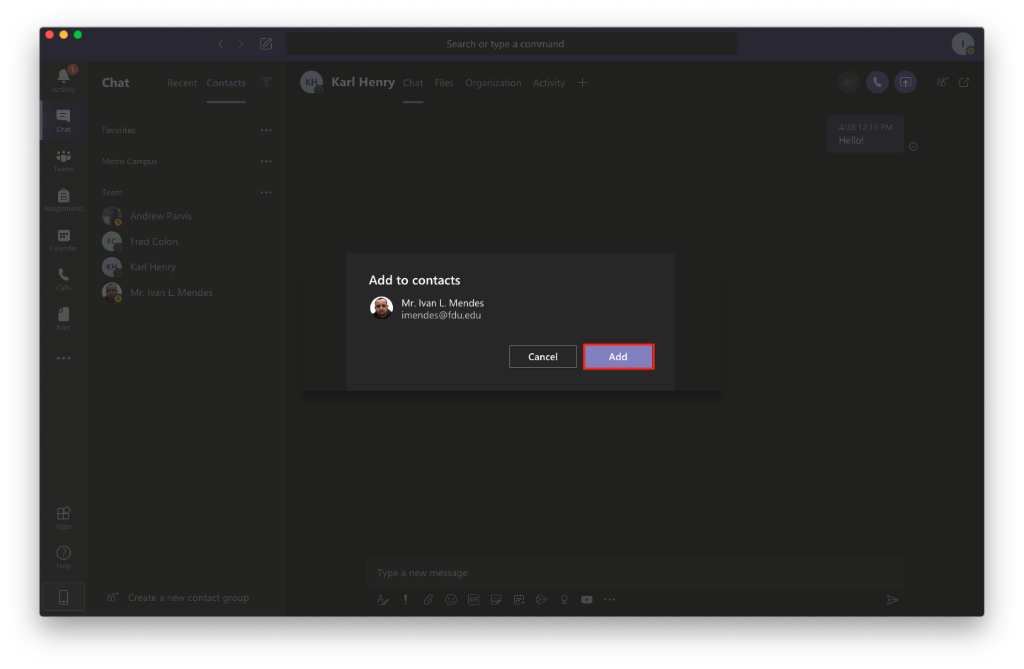This screenshot has width=1024, height=669.
Task: Pop out the chat window
Action: coord(964,82)
